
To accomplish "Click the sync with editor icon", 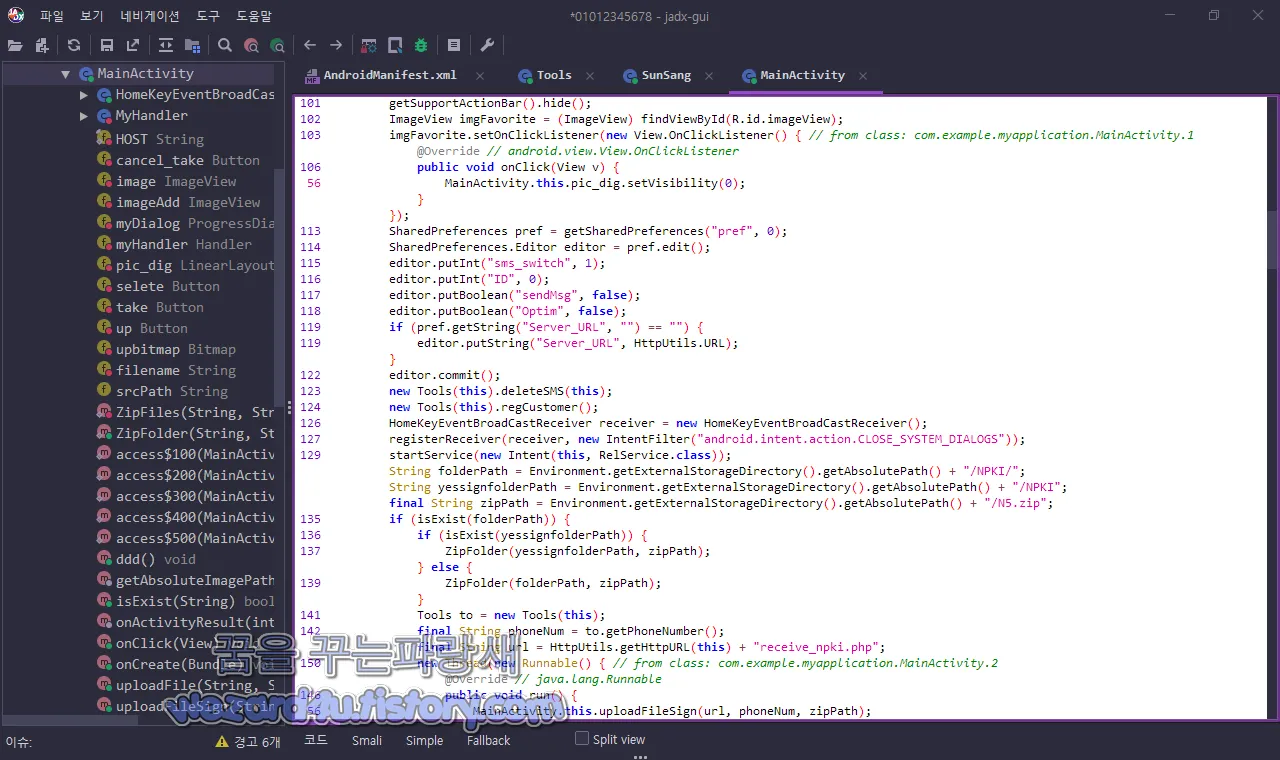I will click(x=166, y=45).
